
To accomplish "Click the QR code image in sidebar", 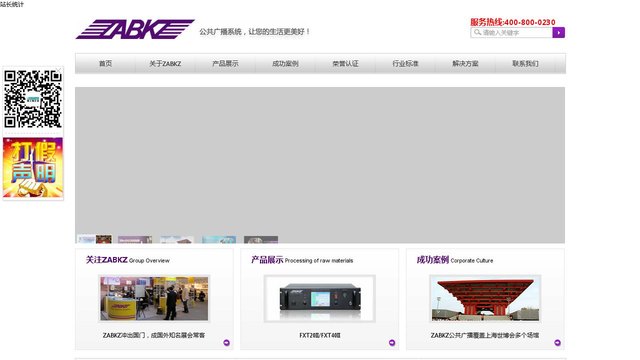I will [33, 99].
